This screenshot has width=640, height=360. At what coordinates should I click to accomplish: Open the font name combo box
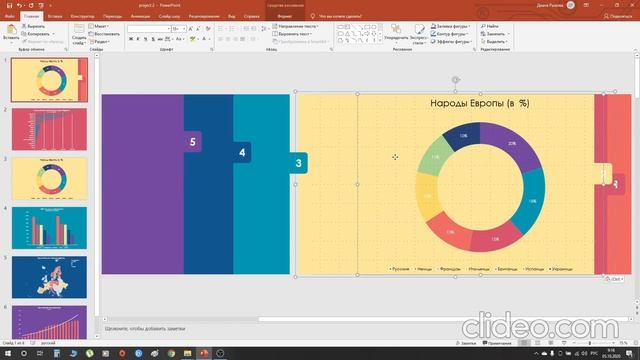[x=149, y=29]
